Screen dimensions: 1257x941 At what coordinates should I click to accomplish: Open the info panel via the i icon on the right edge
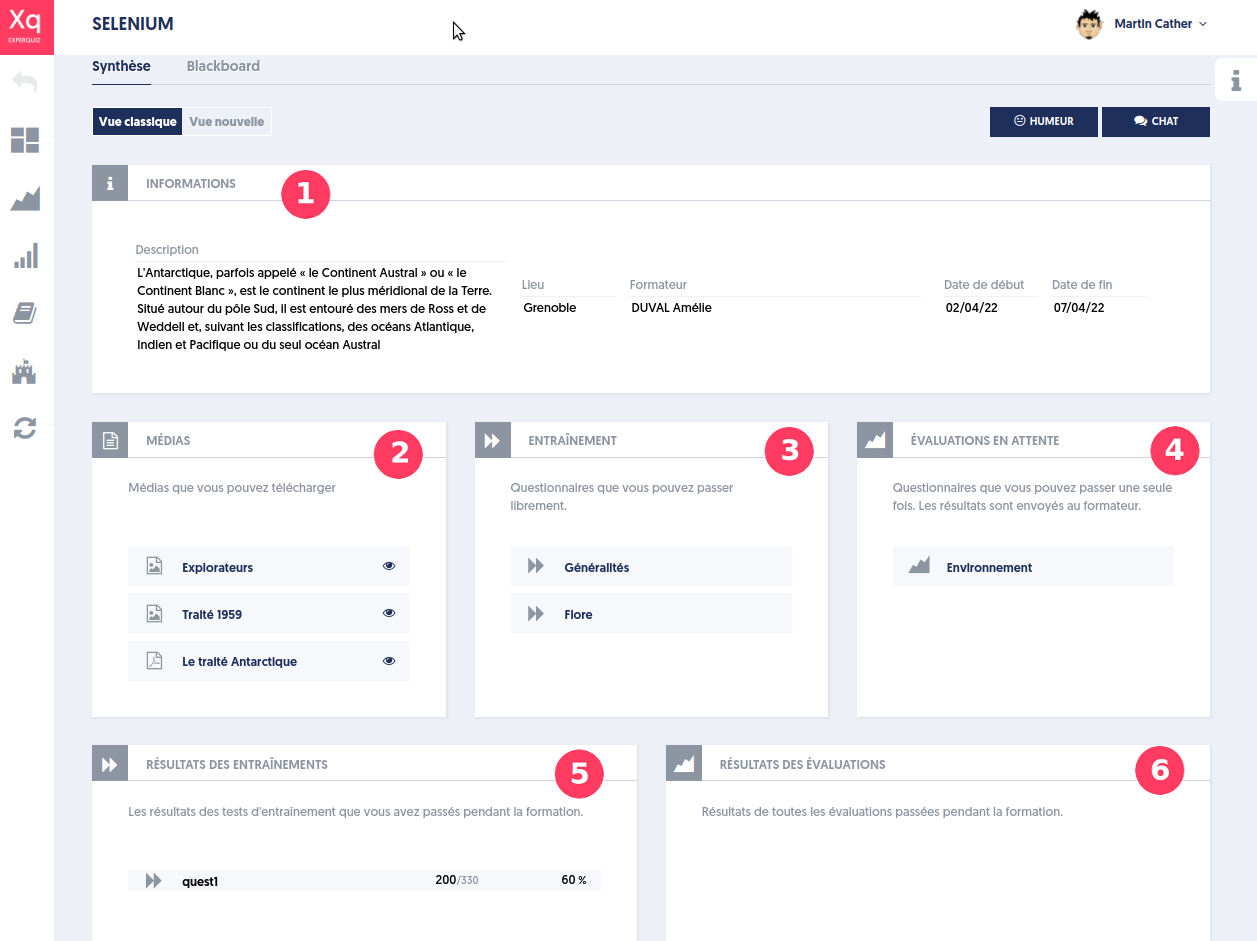1238,80
